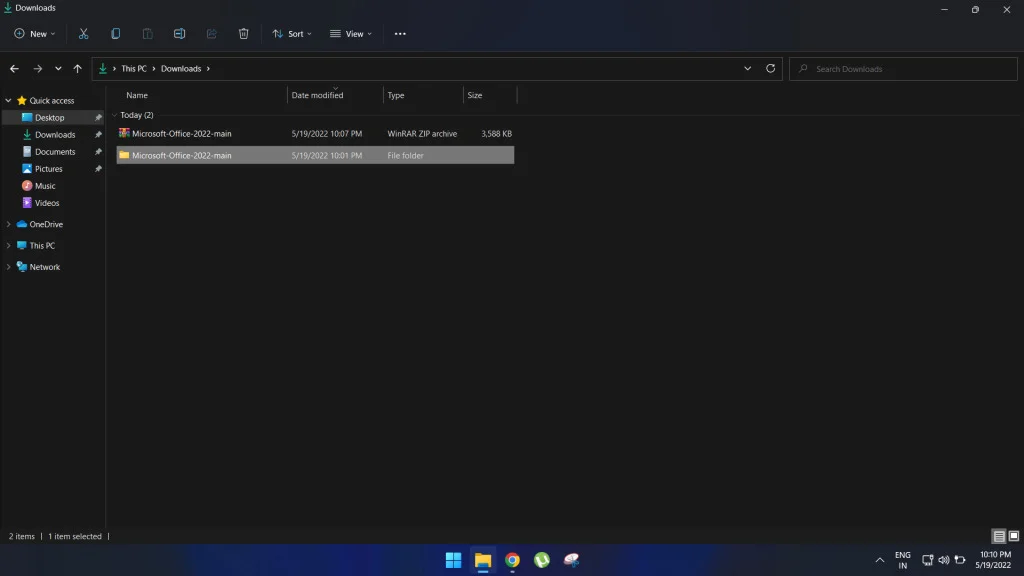Viewport: 1024px width, 576px height.
Task: Click File Explorer on the taskbar
Action: (x=483, y=560)
